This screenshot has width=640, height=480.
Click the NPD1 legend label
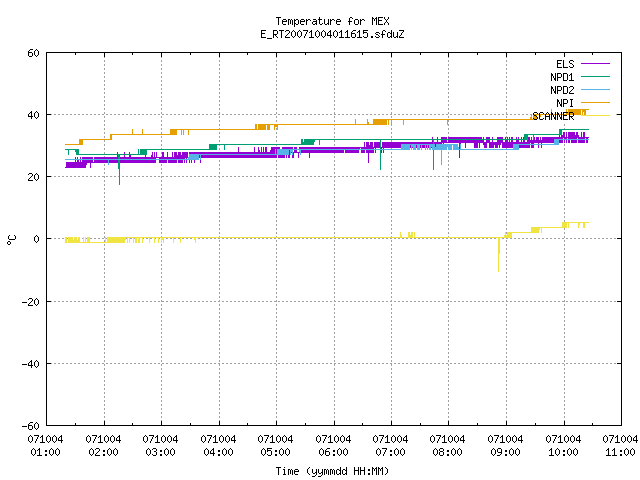pos(562,77)
